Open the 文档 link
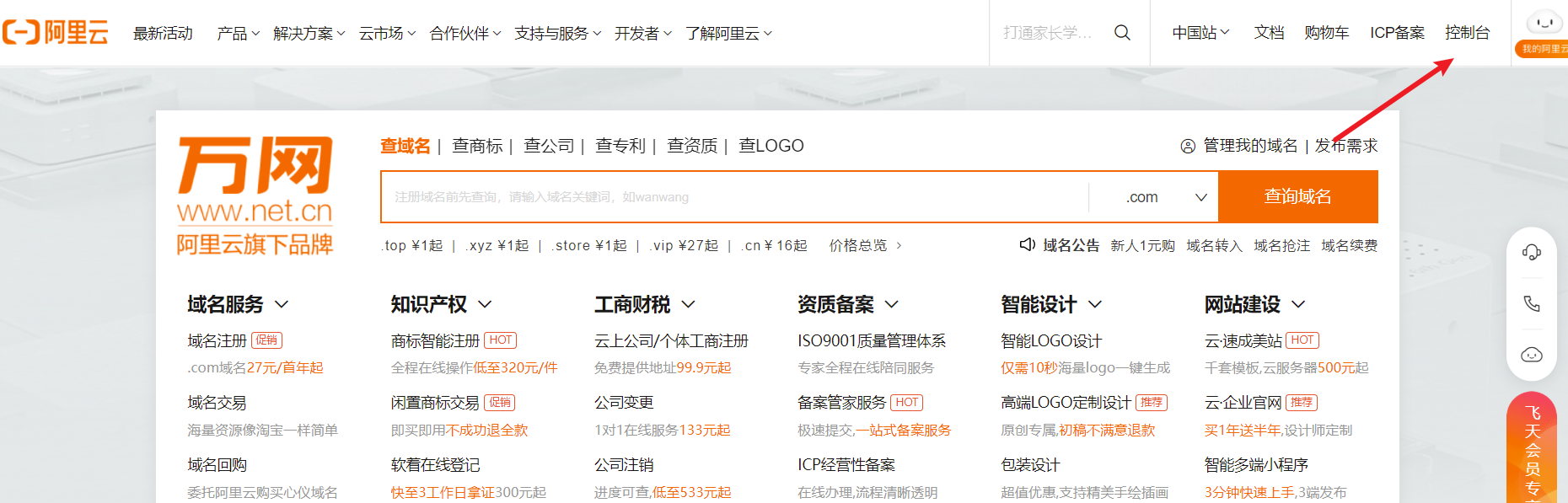1568x503 pixels. (1269, 33)
